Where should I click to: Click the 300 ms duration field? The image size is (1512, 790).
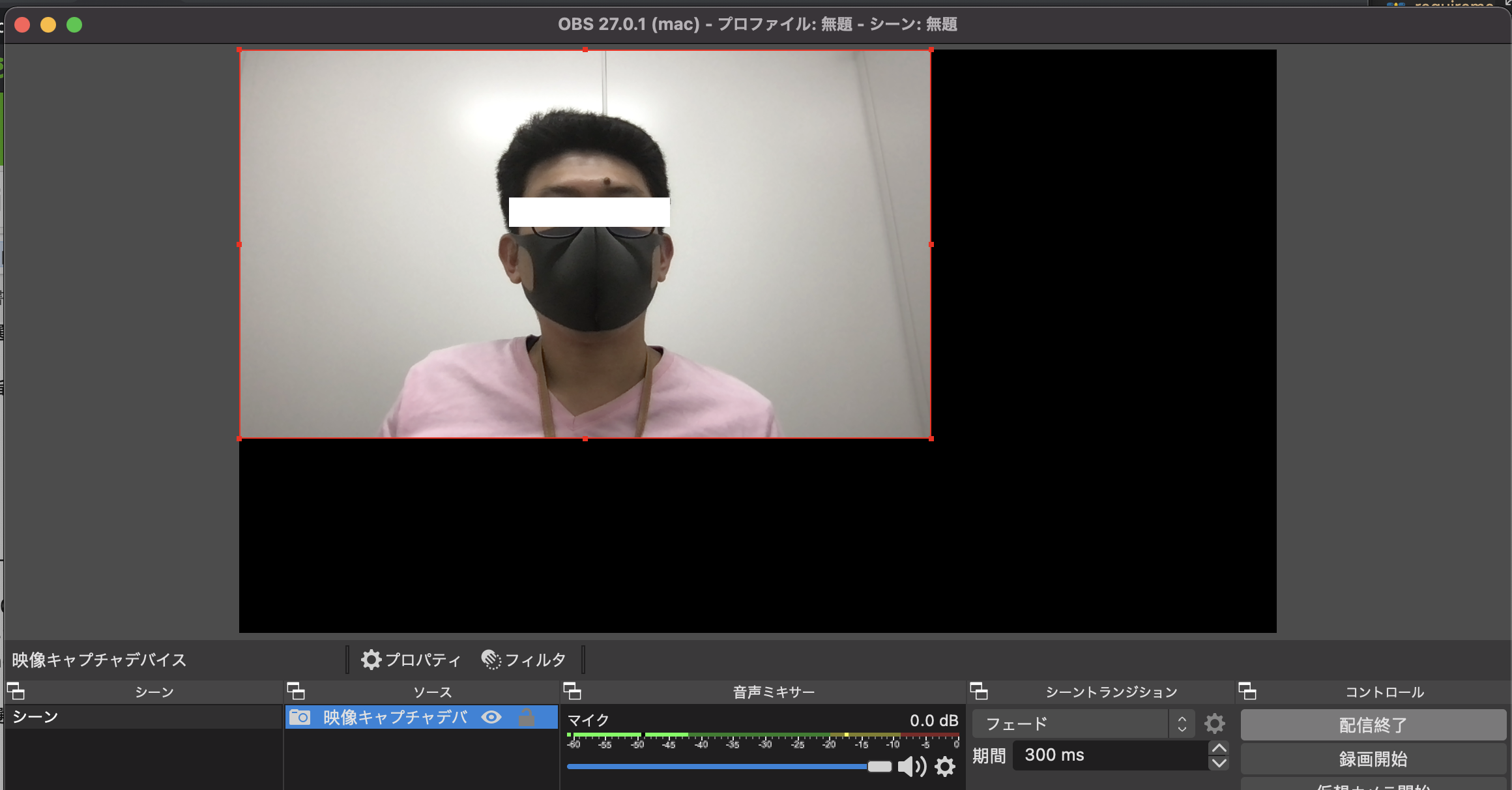[x=1108, y=755]
